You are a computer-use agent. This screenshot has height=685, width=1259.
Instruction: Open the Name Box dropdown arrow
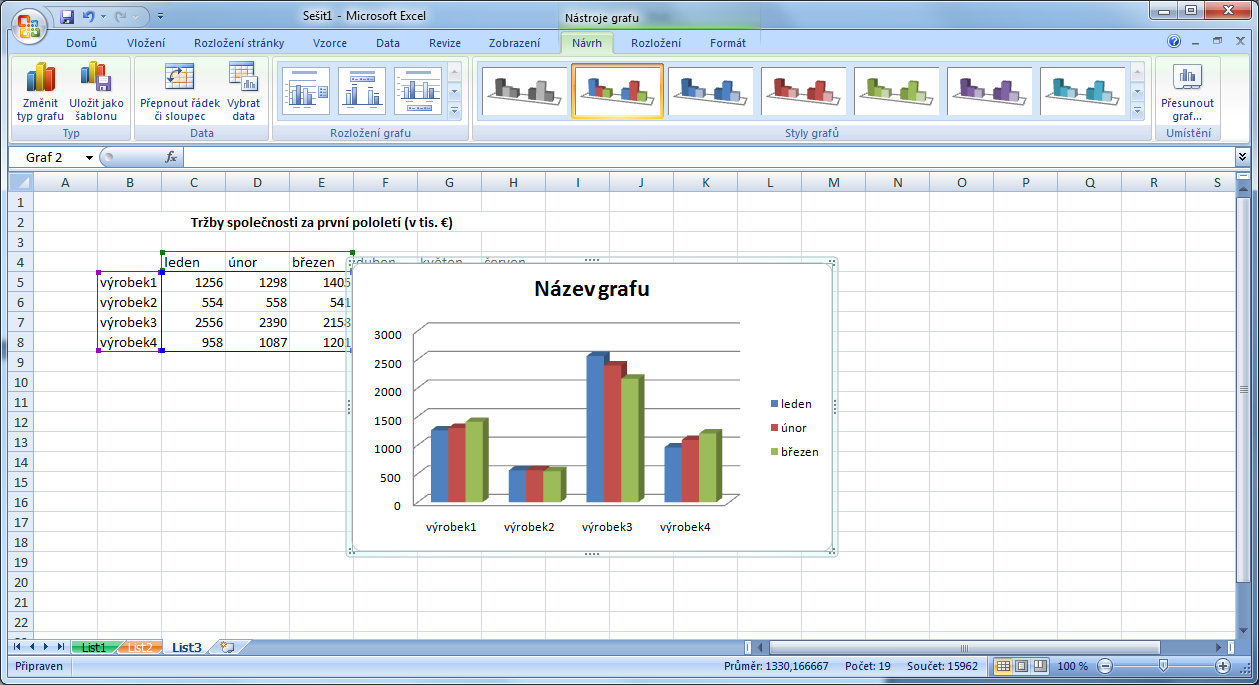coord(89,158)
